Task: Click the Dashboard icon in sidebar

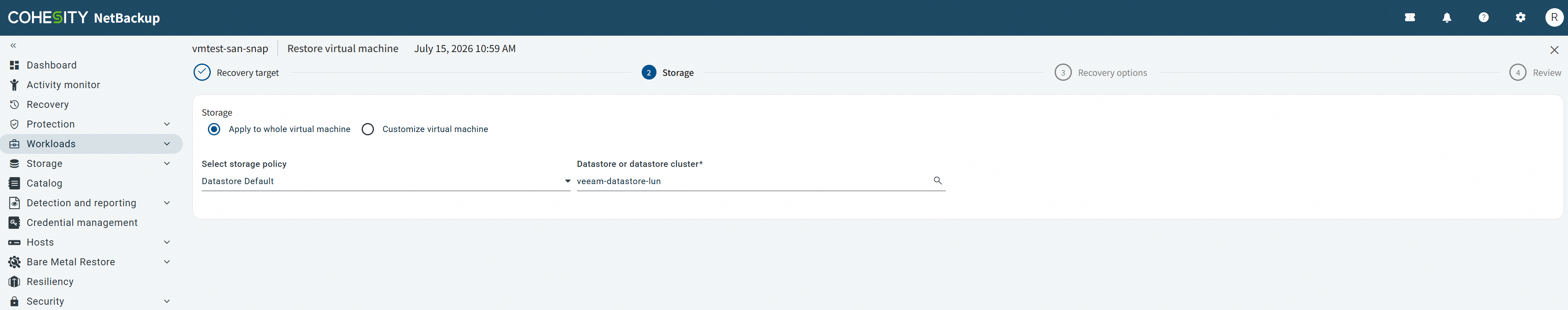Action: point(15,65)
